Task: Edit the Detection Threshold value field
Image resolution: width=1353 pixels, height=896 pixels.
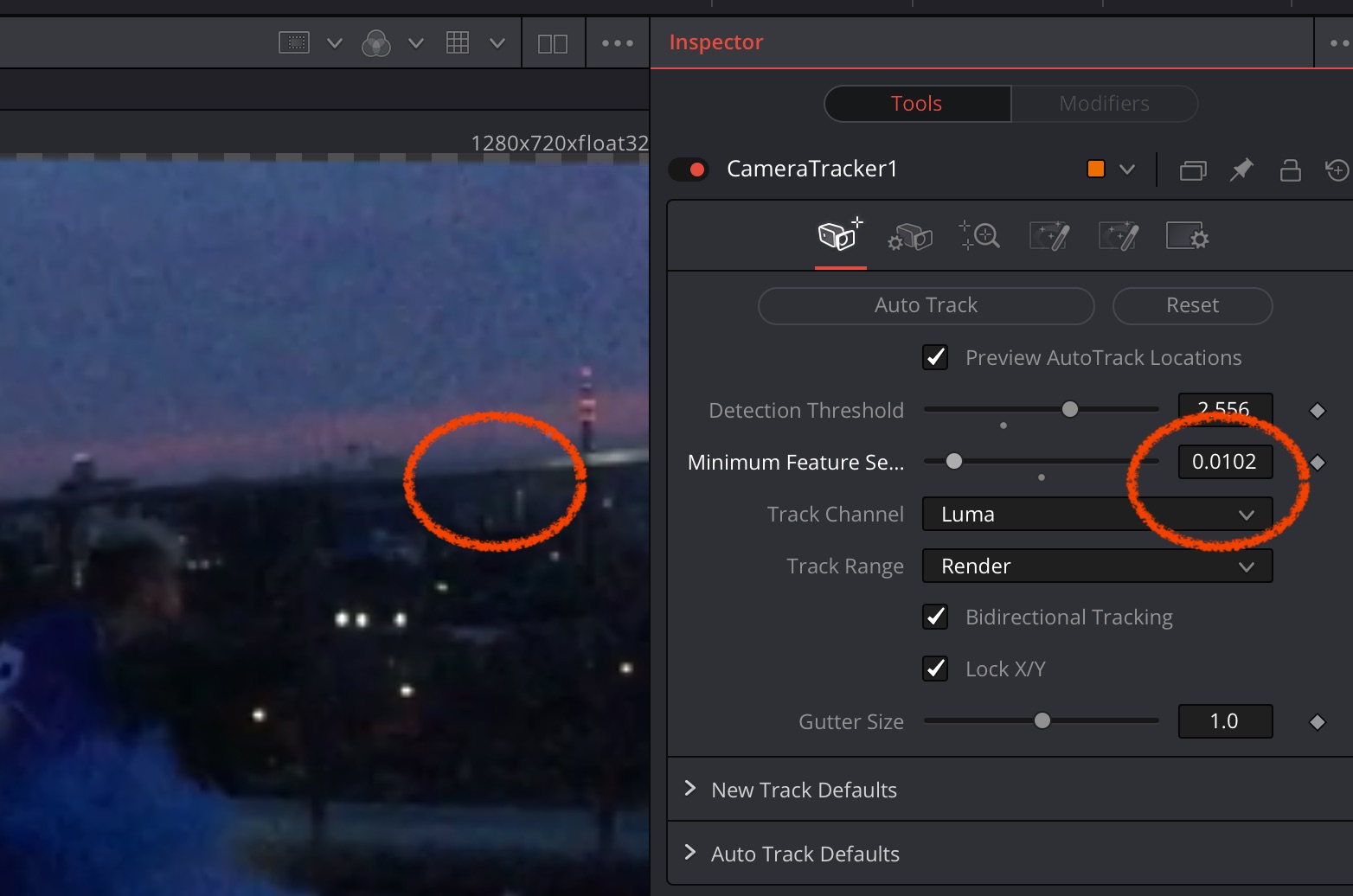Action: (1225, 409)
